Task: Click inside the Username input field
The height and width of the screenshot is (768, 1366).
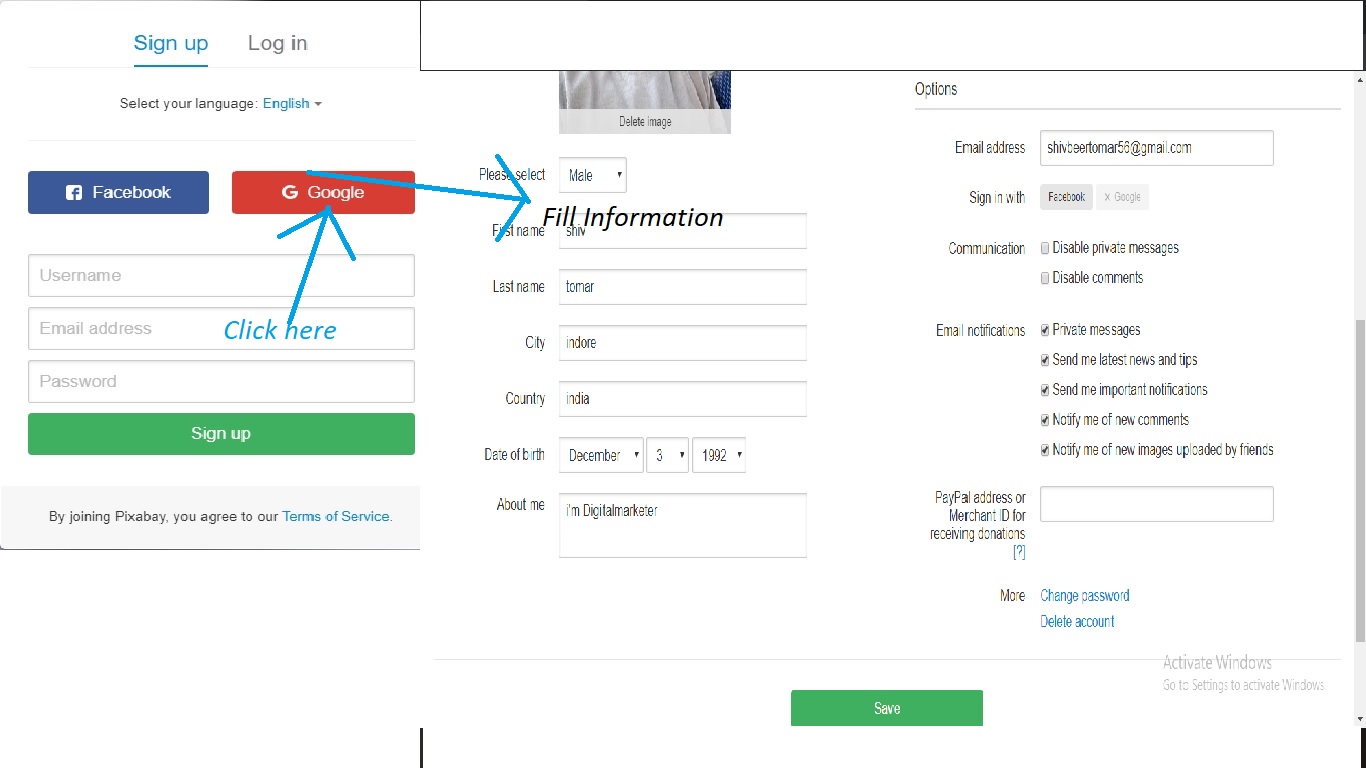Action: click(220, 275)
